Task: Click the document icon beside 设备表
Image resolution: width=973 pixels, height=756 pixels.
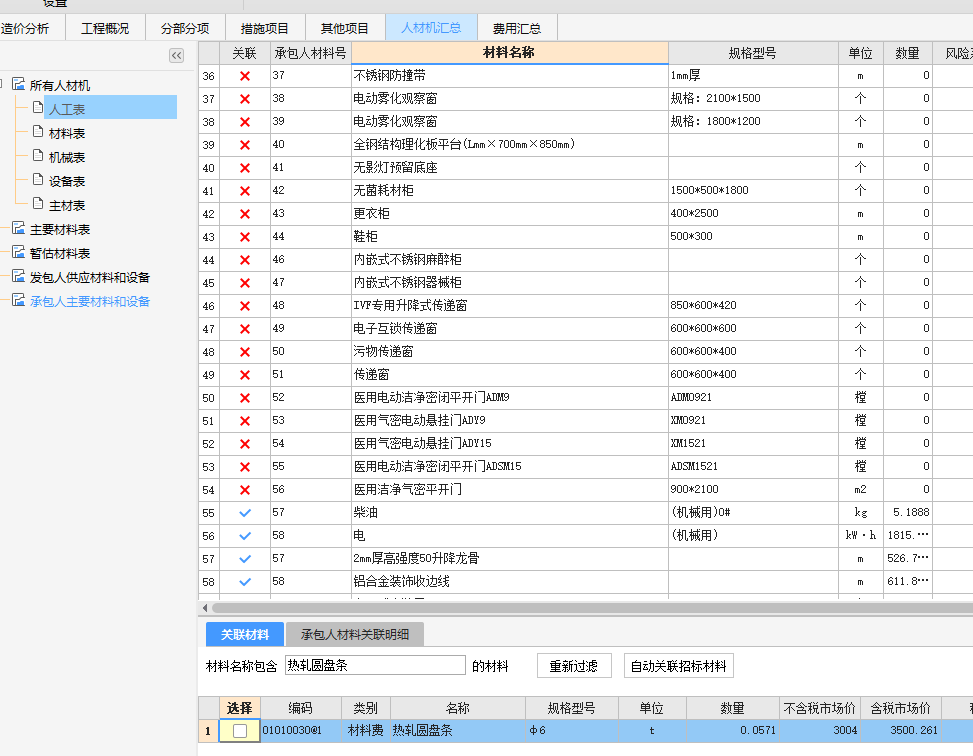Action: [x=38, y=180]
